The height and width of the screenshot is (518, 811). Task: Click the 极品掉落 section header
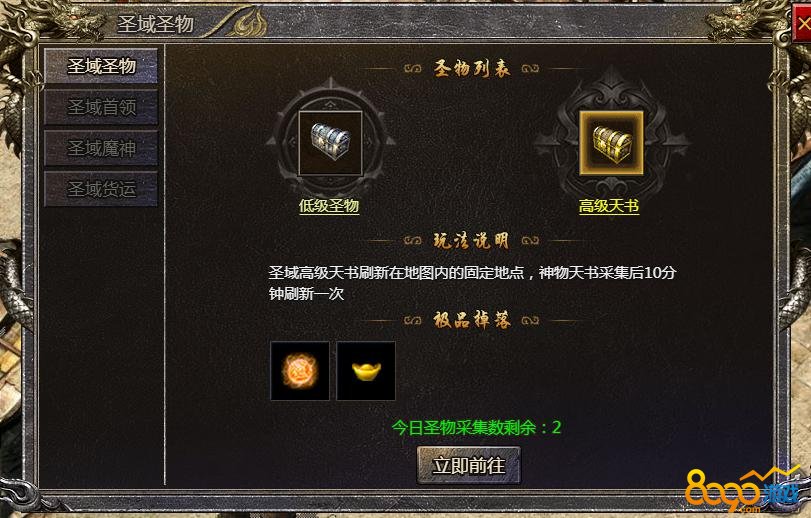point(472,321)
